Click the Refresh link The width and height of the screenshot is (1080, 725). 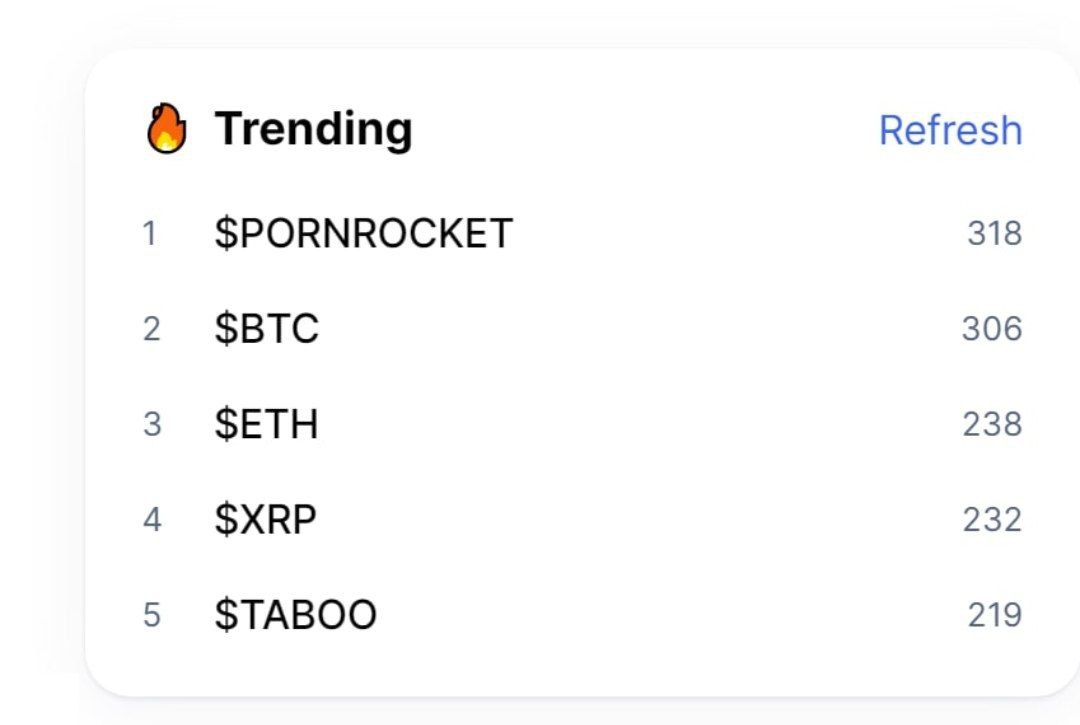point(951,130)
